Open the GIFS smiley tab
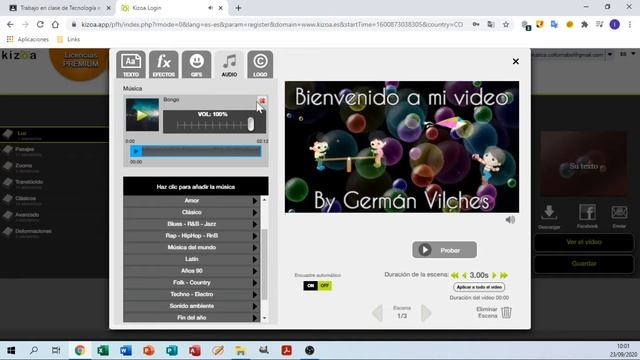Image resolution: width=640 pixels, height=360 pixels. tap(196, 64)
